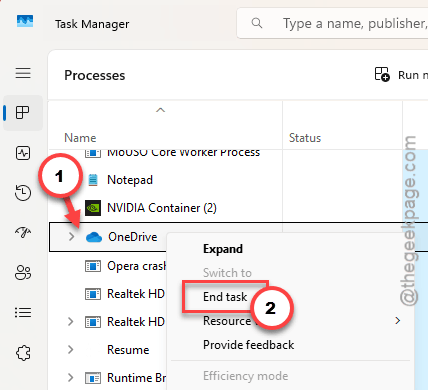Click the NVIDIA Container icon
Viewport: 428px width, 390px height.
click(x=93, y=208)
